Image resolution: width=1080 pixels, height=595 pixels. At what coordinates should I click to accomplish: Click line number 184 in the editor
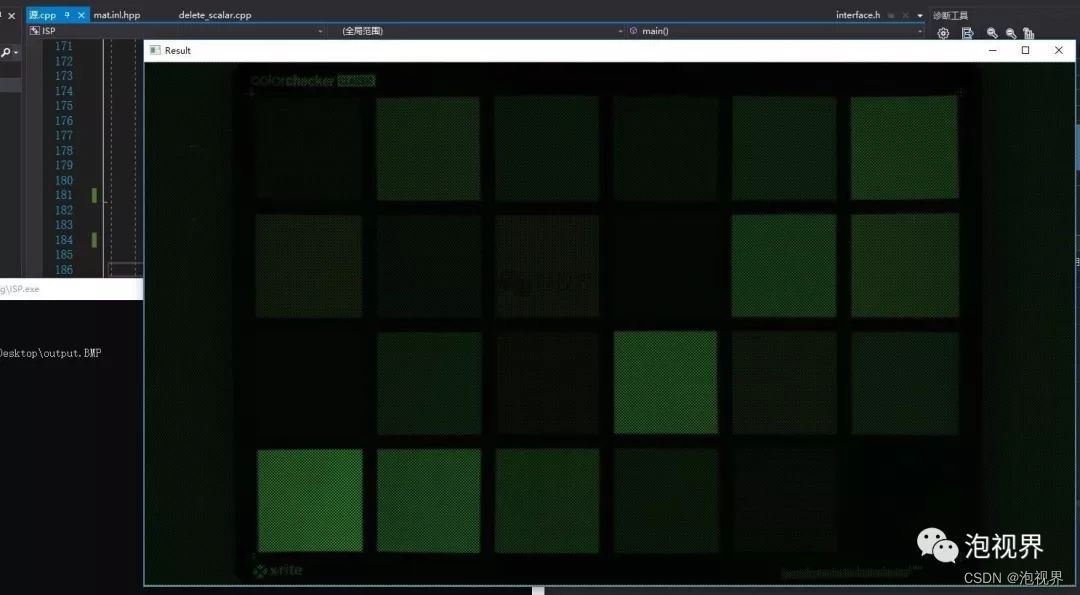click(64, 240)
